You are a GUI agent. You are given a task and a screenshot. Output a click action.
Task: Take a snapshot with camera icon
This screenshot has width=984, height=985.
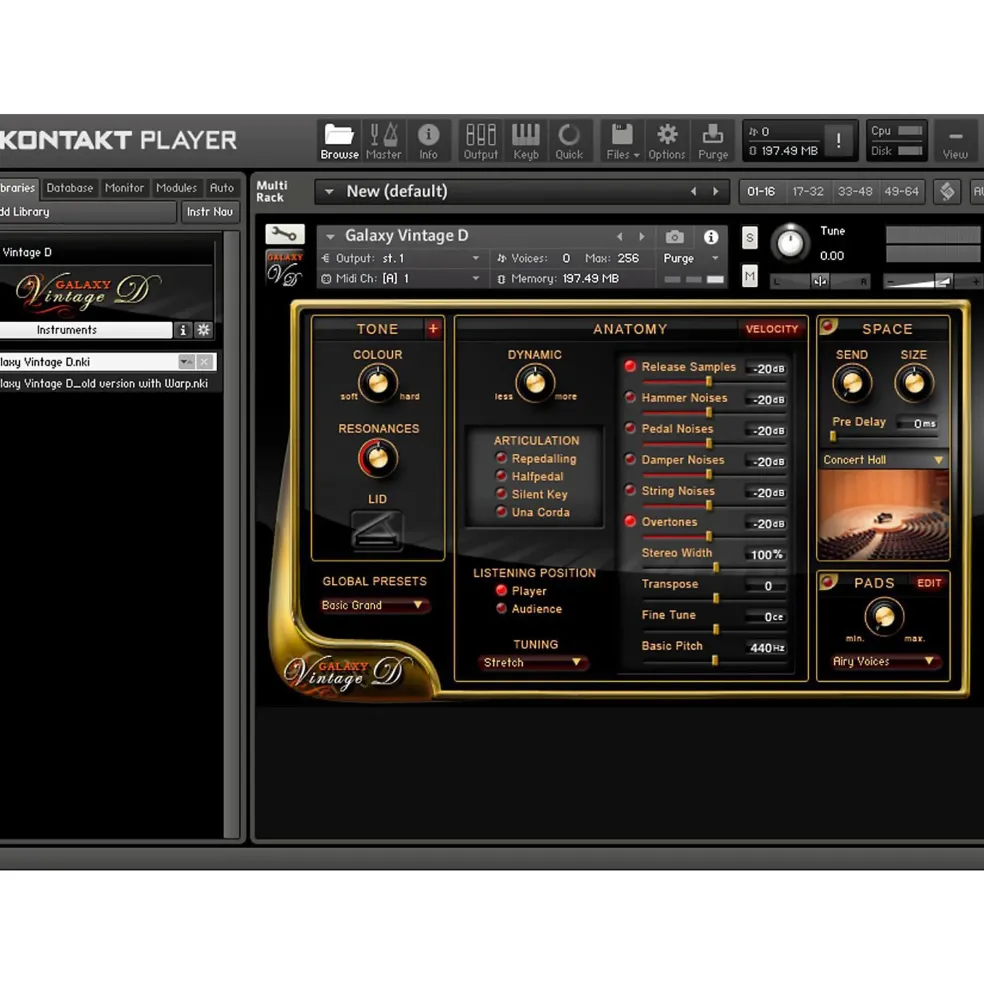point(674,237)
